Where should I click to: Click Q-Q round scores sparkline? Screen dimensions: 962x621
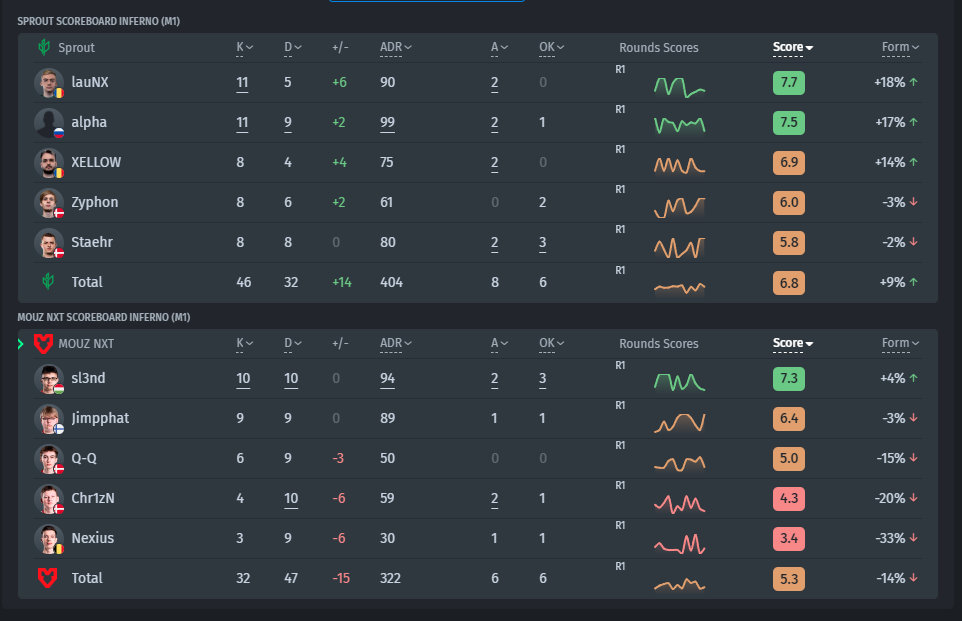tap(680, 463)
